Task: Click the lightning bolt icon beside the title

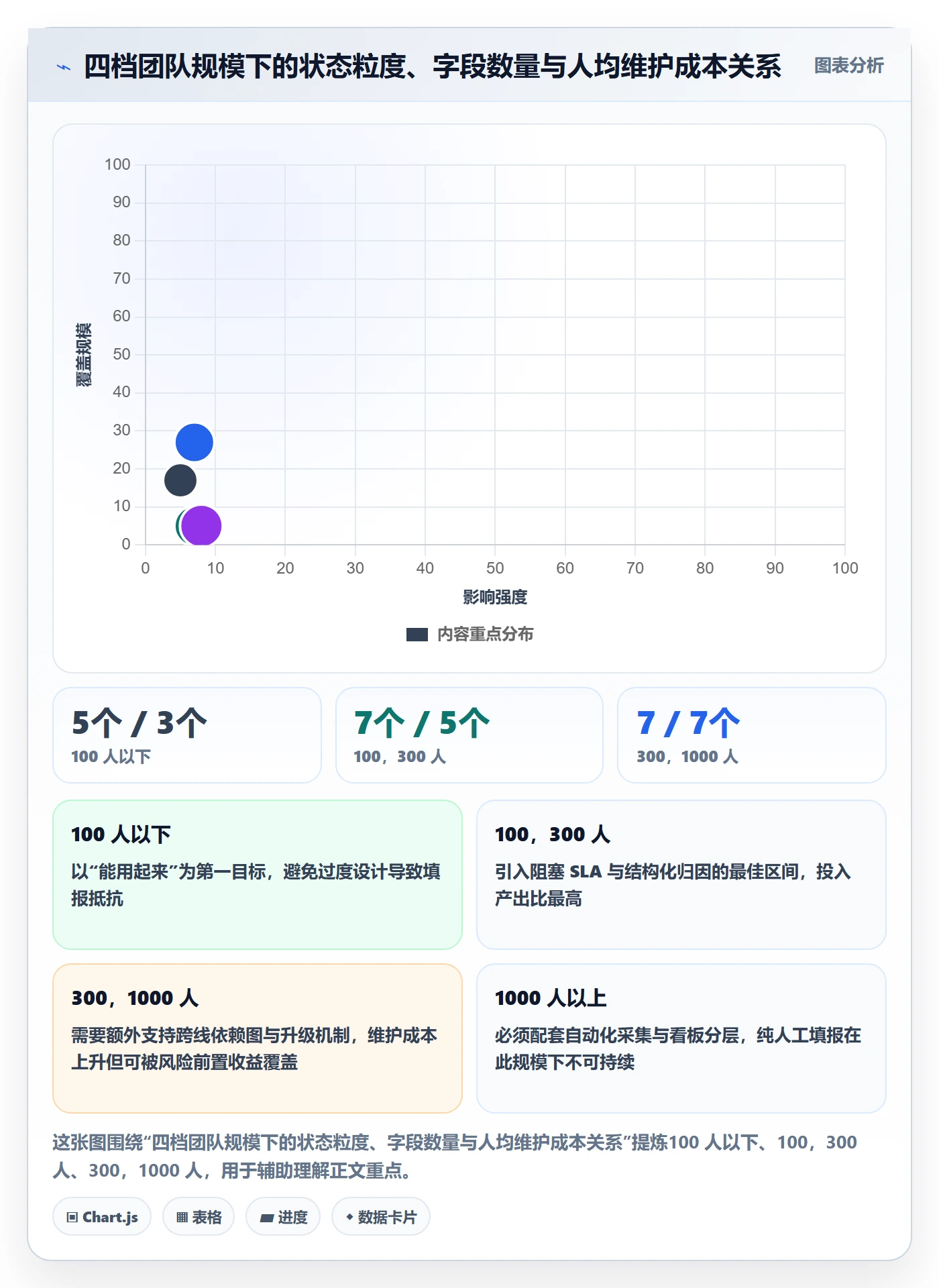Action: click(x=64, y=67)
